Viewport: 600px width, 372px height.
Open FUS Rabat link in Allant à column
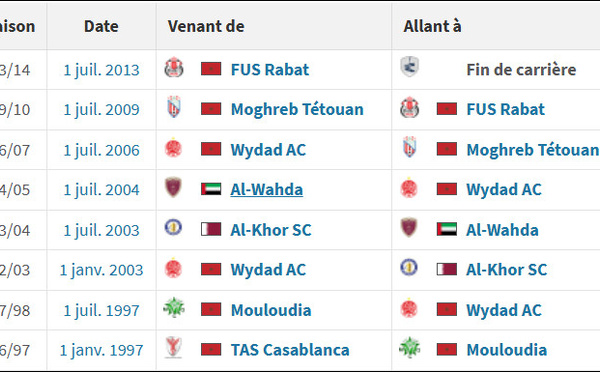coord(505,109)
